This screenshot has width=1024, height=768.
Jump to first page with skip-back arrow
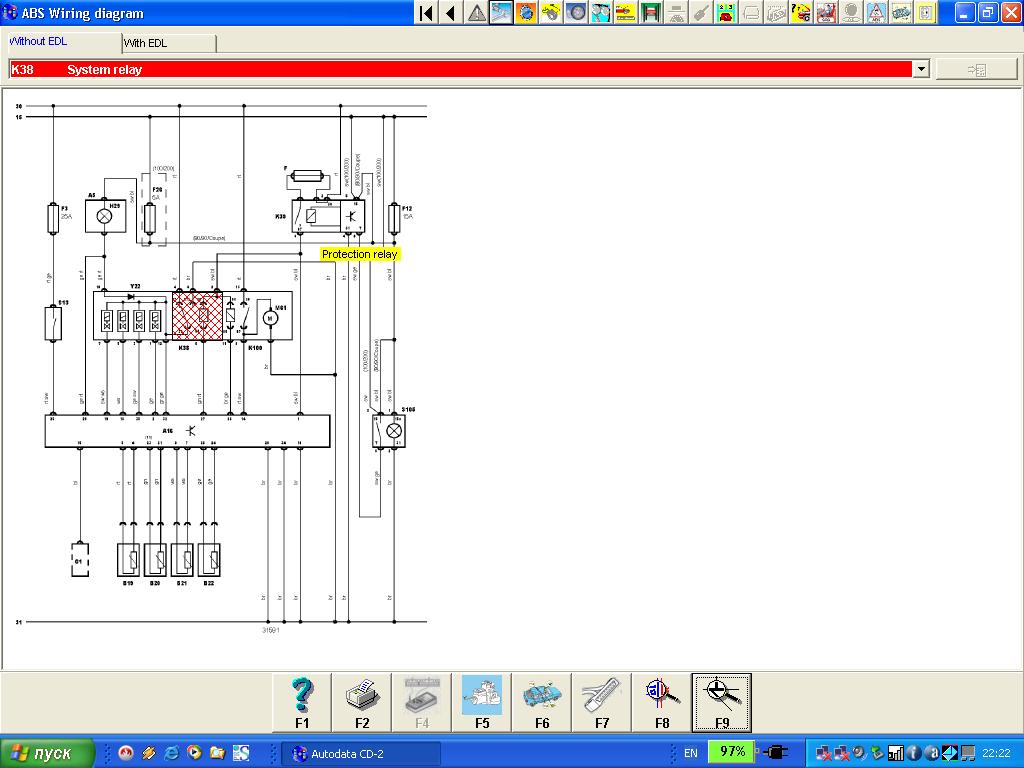pos(427,13)
